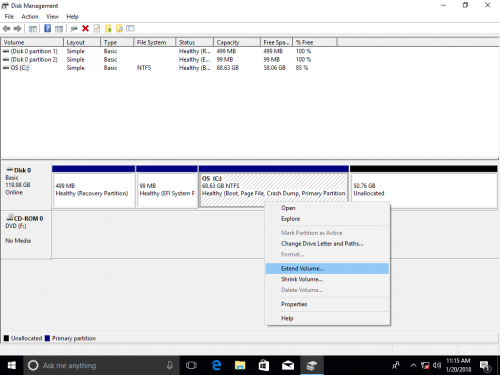The width and height of the screenshot is (500, 375).
Task: Select the 50.76 GB Unallocated space block
Action: coord(424,190)
